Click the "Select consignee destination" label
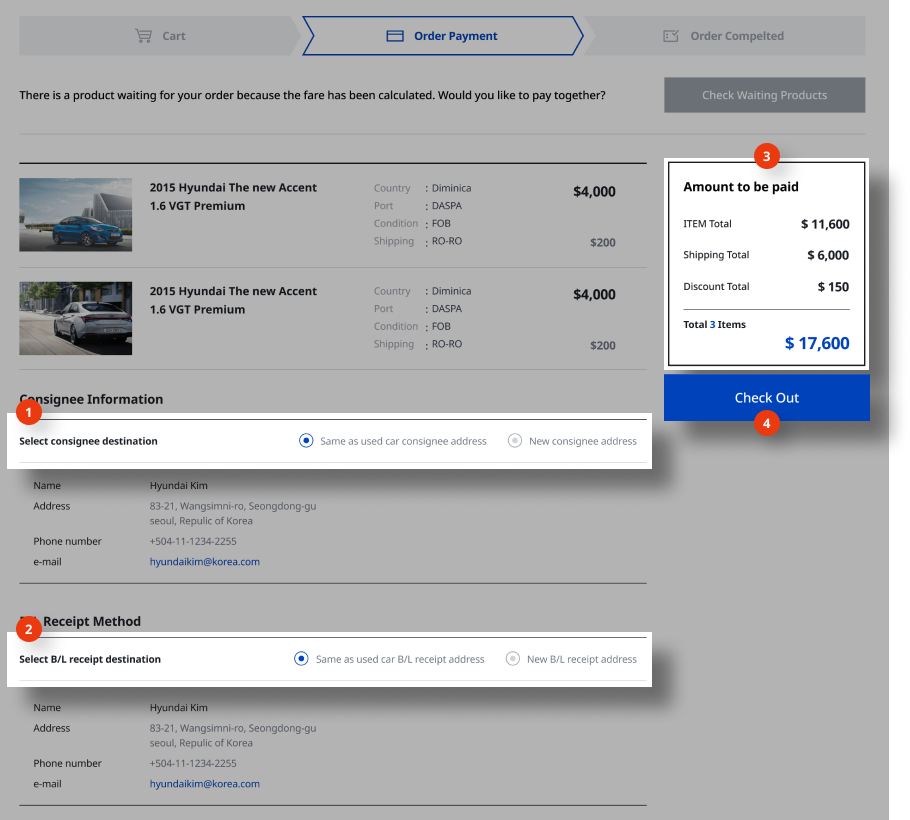The height and width of the screenshot is (820, 910). click(88, 441)
